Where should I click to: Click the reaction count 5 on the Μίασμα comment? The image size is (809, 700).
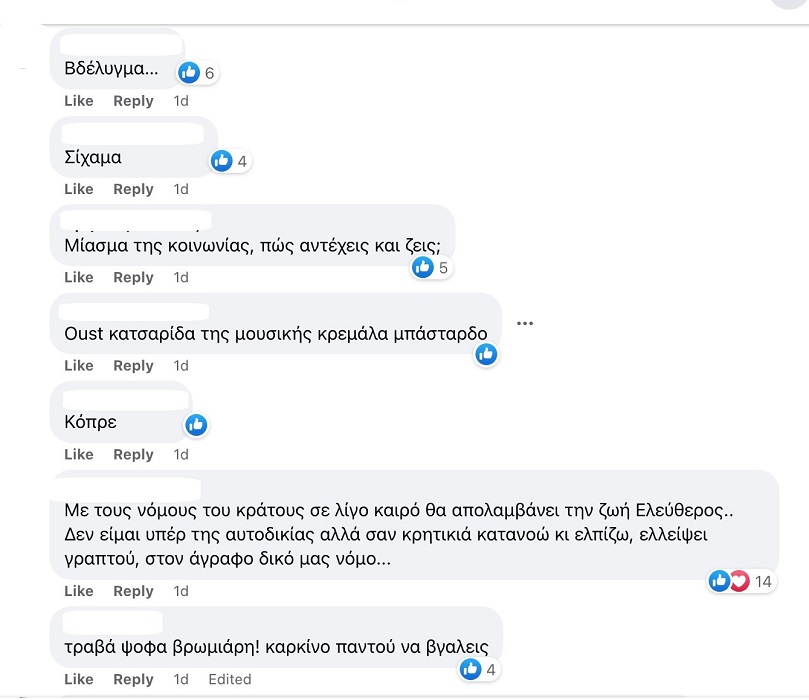point(442,266)
